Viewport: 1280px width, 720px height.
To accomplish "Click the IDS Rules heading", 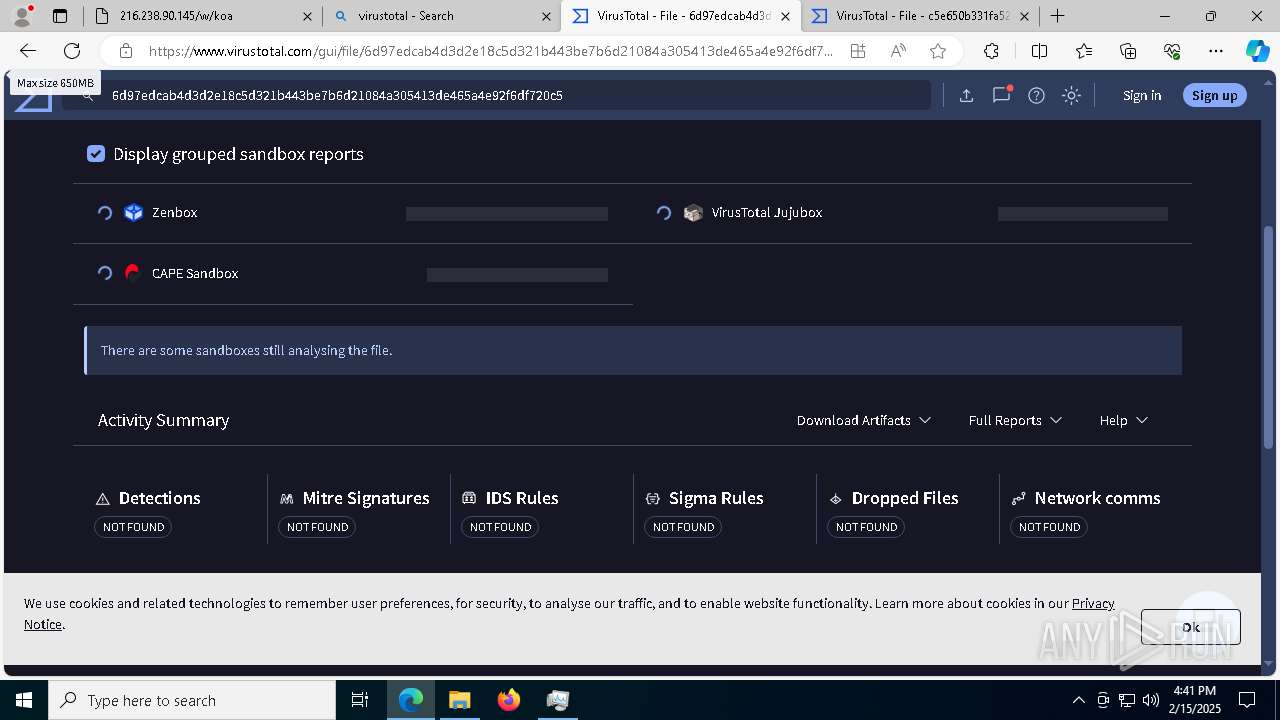I will [522, 498].
